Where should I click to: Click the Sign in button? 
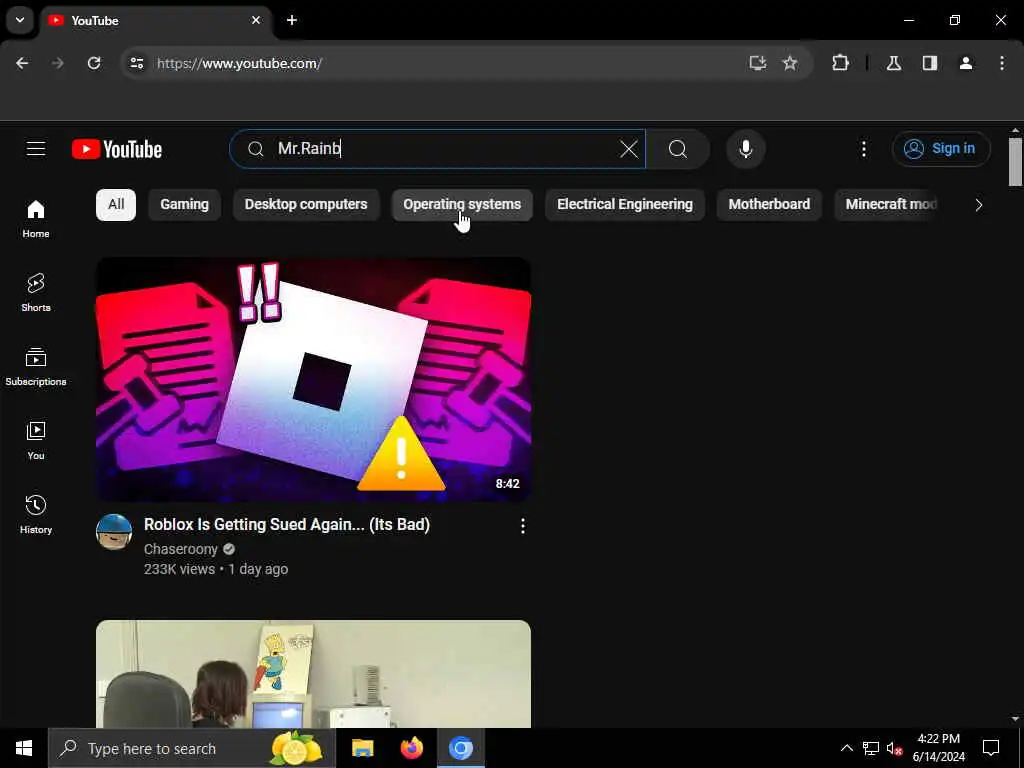(x=941, y=149)
